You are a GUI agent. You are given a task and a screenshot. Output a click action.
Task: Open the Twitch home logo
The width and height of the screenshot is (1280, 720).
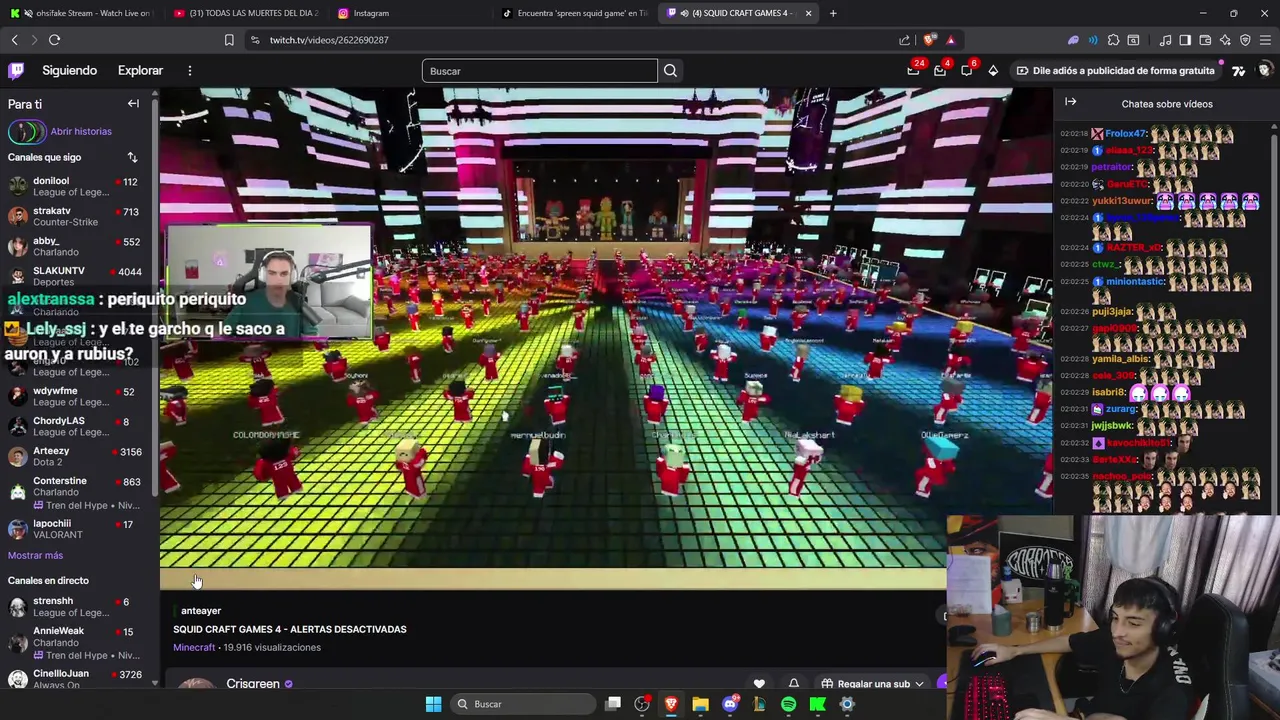tap(16, 71)
